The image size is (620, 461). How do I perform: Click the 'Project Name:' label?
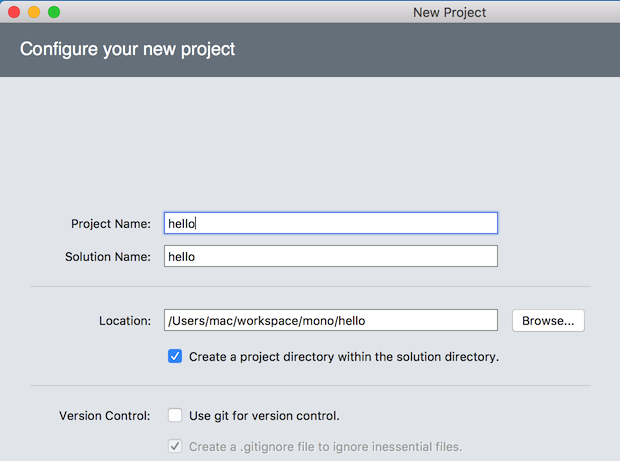click(x=110, y=224)
